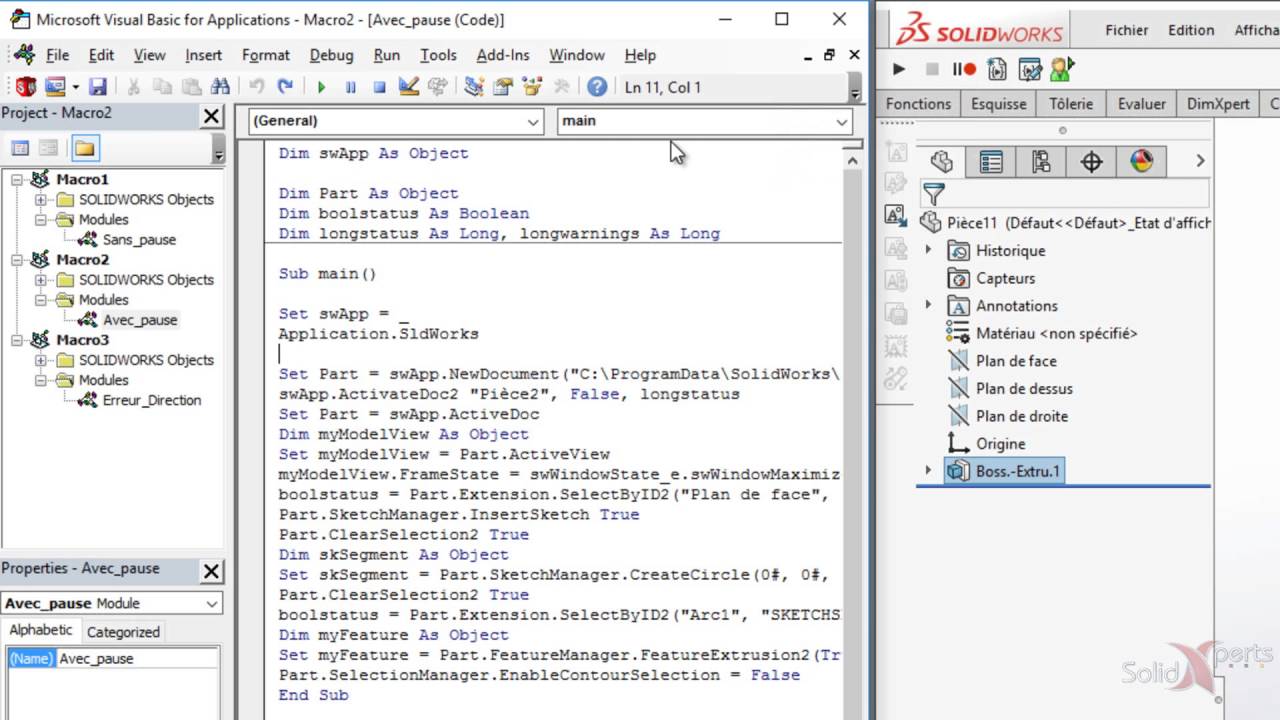The height and width of the screenshot is (720, 1280).
Task: Select the ConfigurationManager tab icon
Action: coord(1041,161)
